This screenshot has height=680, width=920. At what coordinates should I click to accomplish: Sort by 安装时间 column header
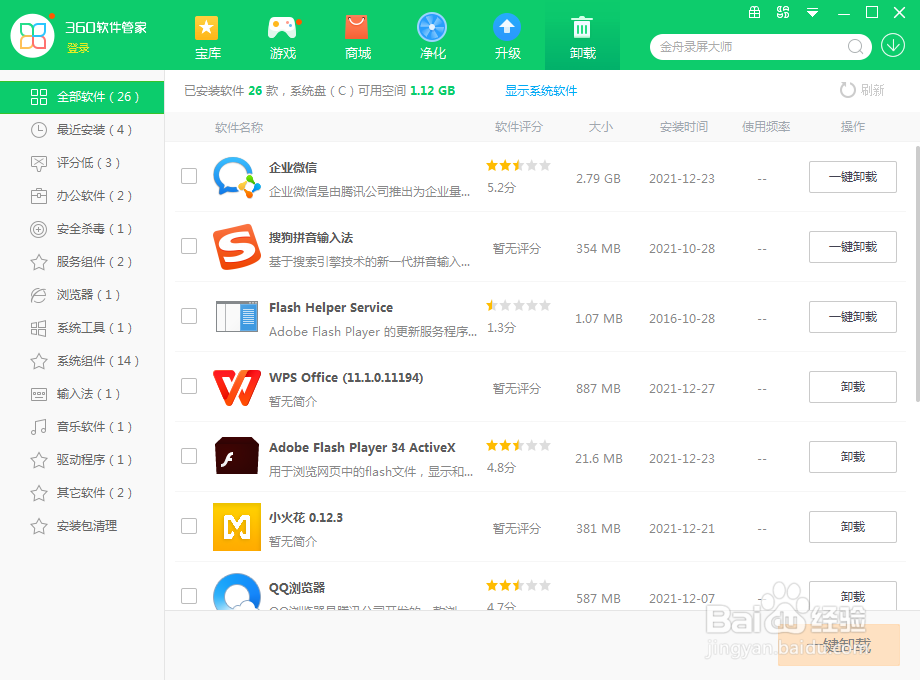tap(684, 127)
